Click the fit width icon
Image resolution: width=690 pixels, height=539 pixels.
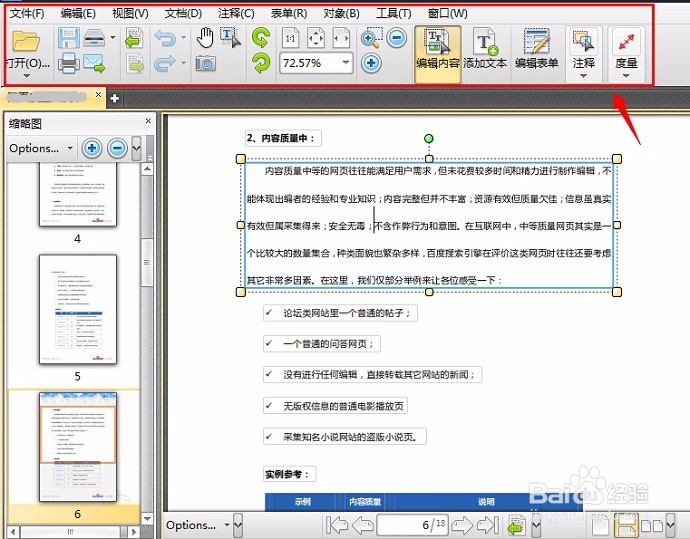[x=341, y=38]
